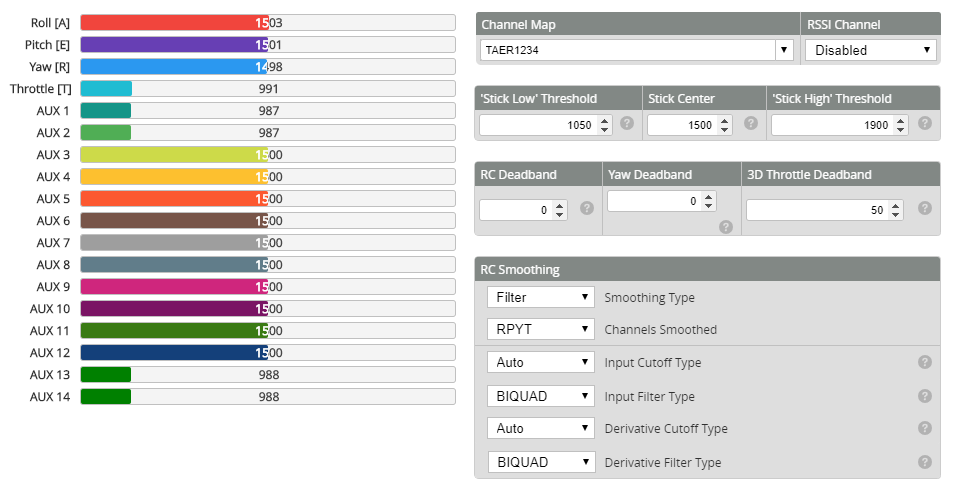The image size is (956, 490).
Task: Click the Throttle channel bar
Action: tap(268, 89)
